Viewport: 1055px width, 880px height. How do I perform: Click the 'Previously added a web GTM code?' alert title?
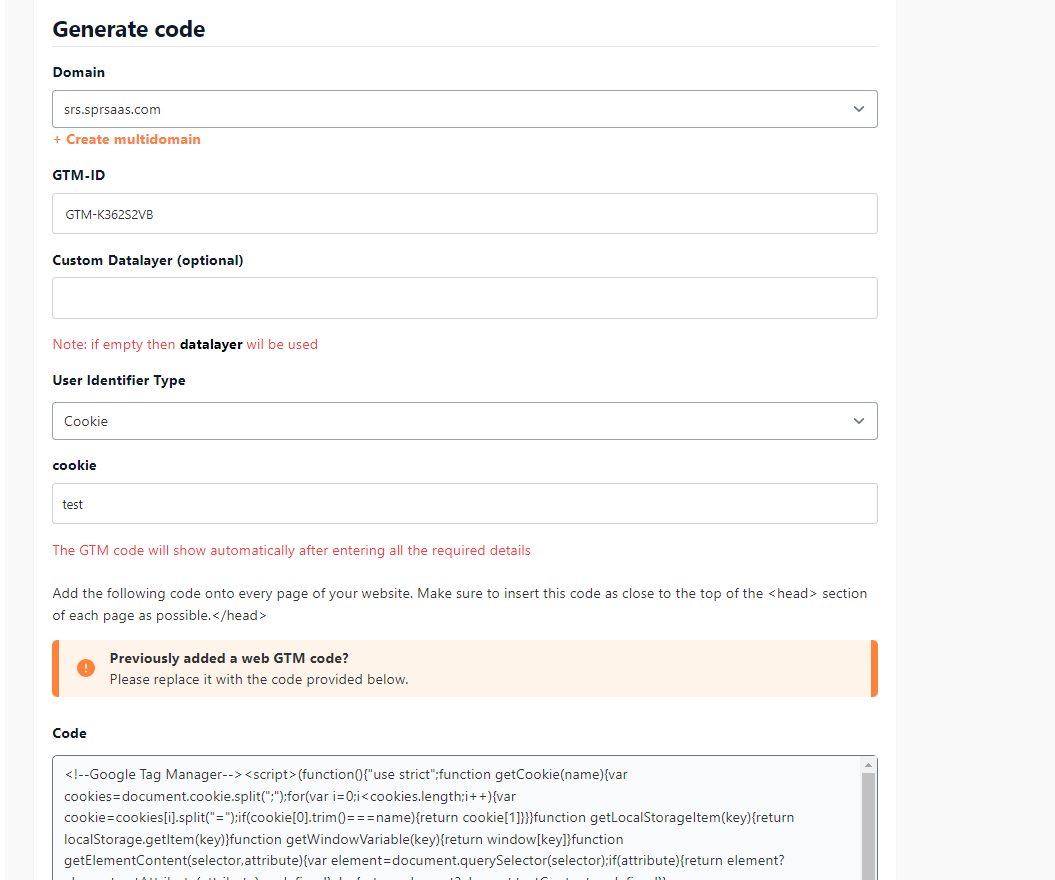(229, 658)
